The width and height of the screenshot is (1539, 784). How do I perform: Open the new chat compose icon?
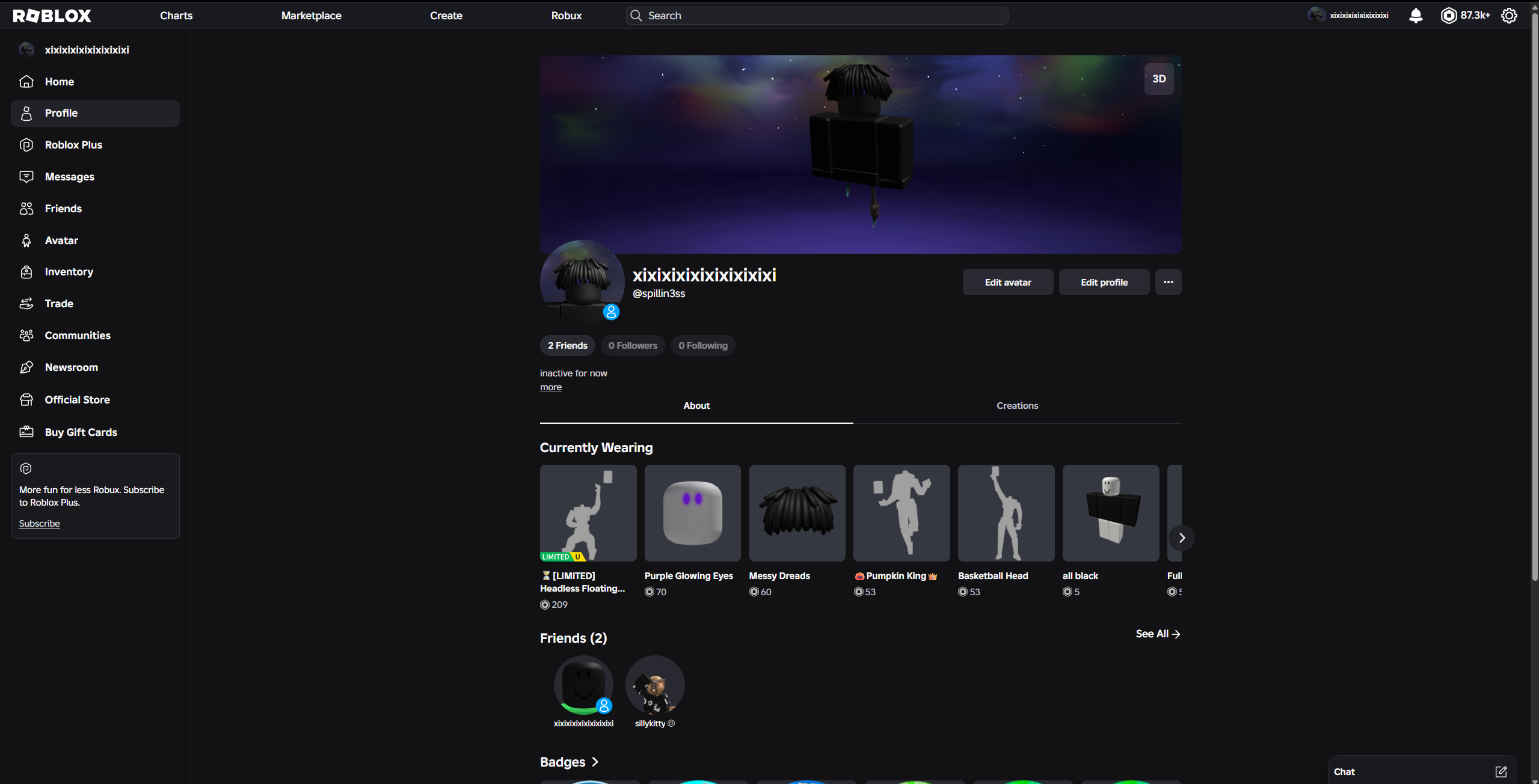coord(1501,771)
